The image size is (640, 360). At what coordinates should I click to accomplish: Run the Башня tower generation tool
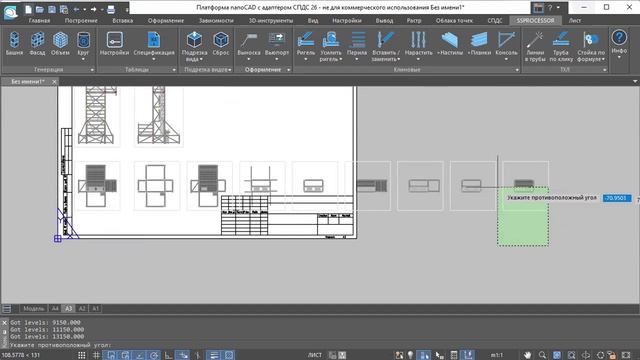[x=14, y=44]
